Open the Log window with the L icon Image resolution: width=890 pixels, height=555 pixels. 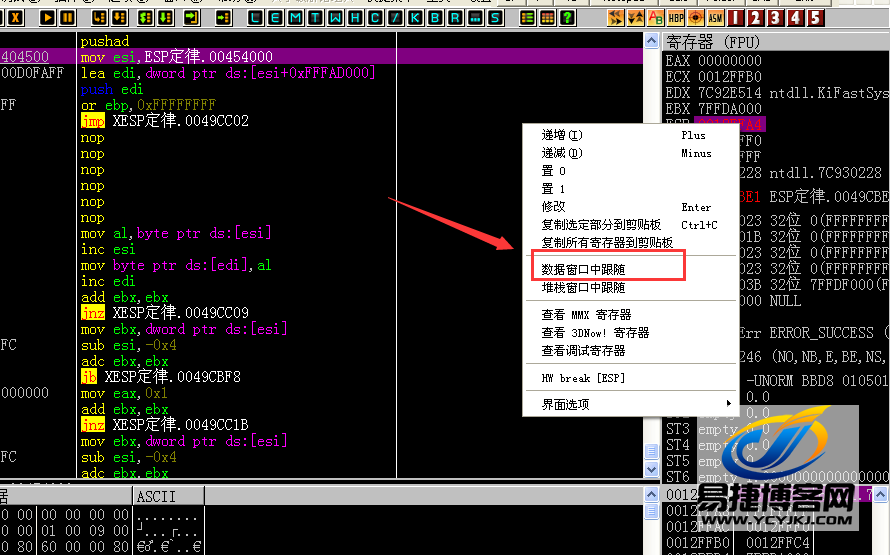click(x=257, y=18)
